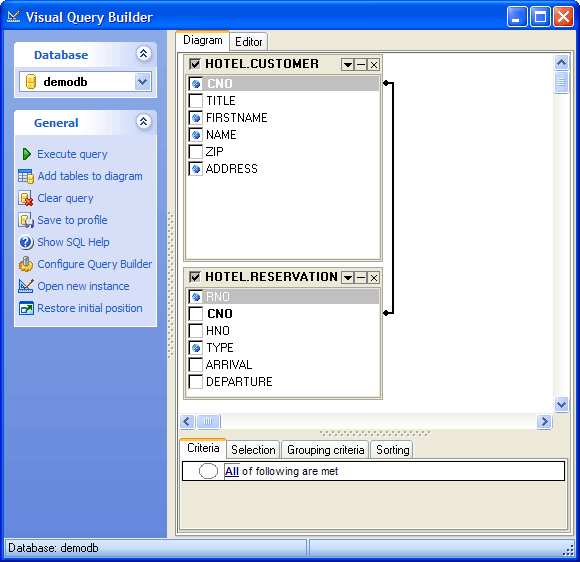Uncheck the TYPE field checkbox

tap(196, 347)
